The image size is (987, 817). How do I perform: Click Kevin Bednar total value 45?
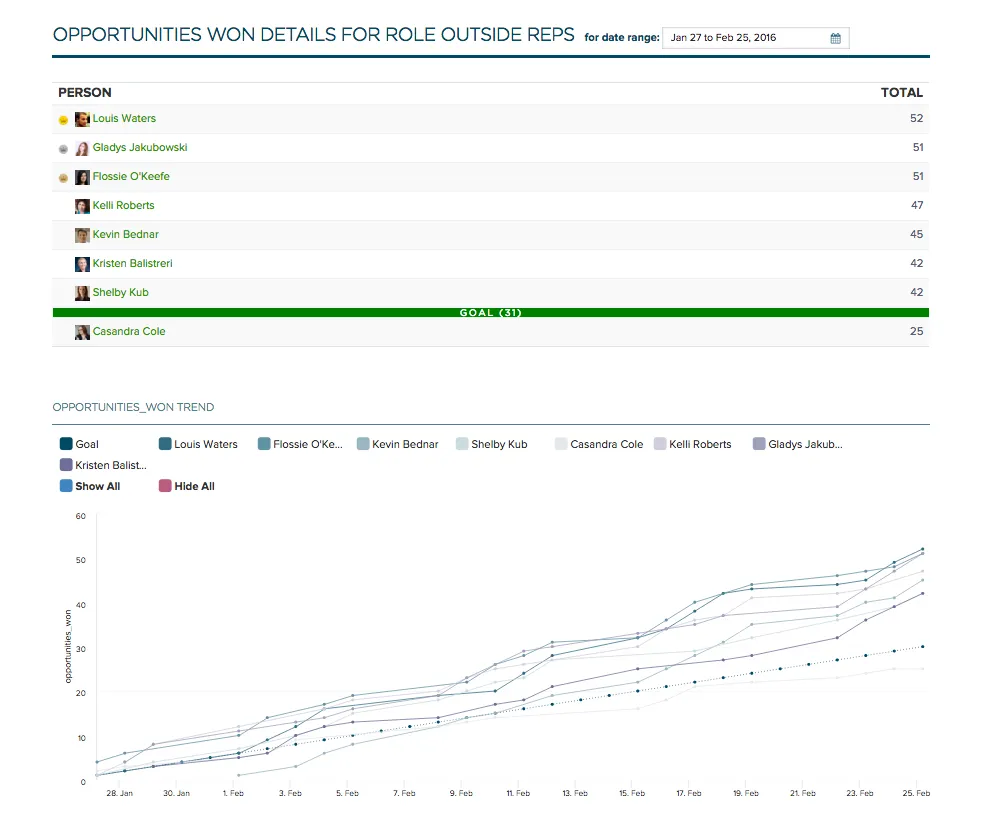(x=916, y=234)
